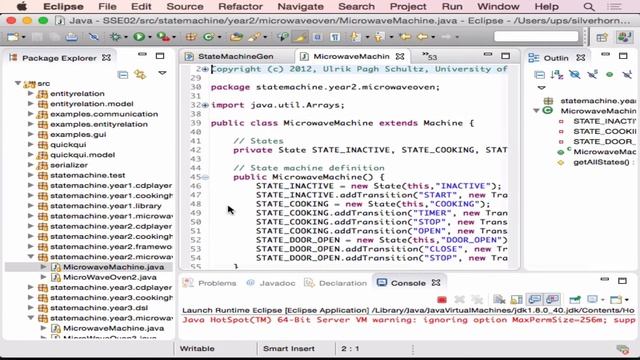Switch to StateMachineGen editor tab
This screenshot has width=640, height=360.
(236, 57)
